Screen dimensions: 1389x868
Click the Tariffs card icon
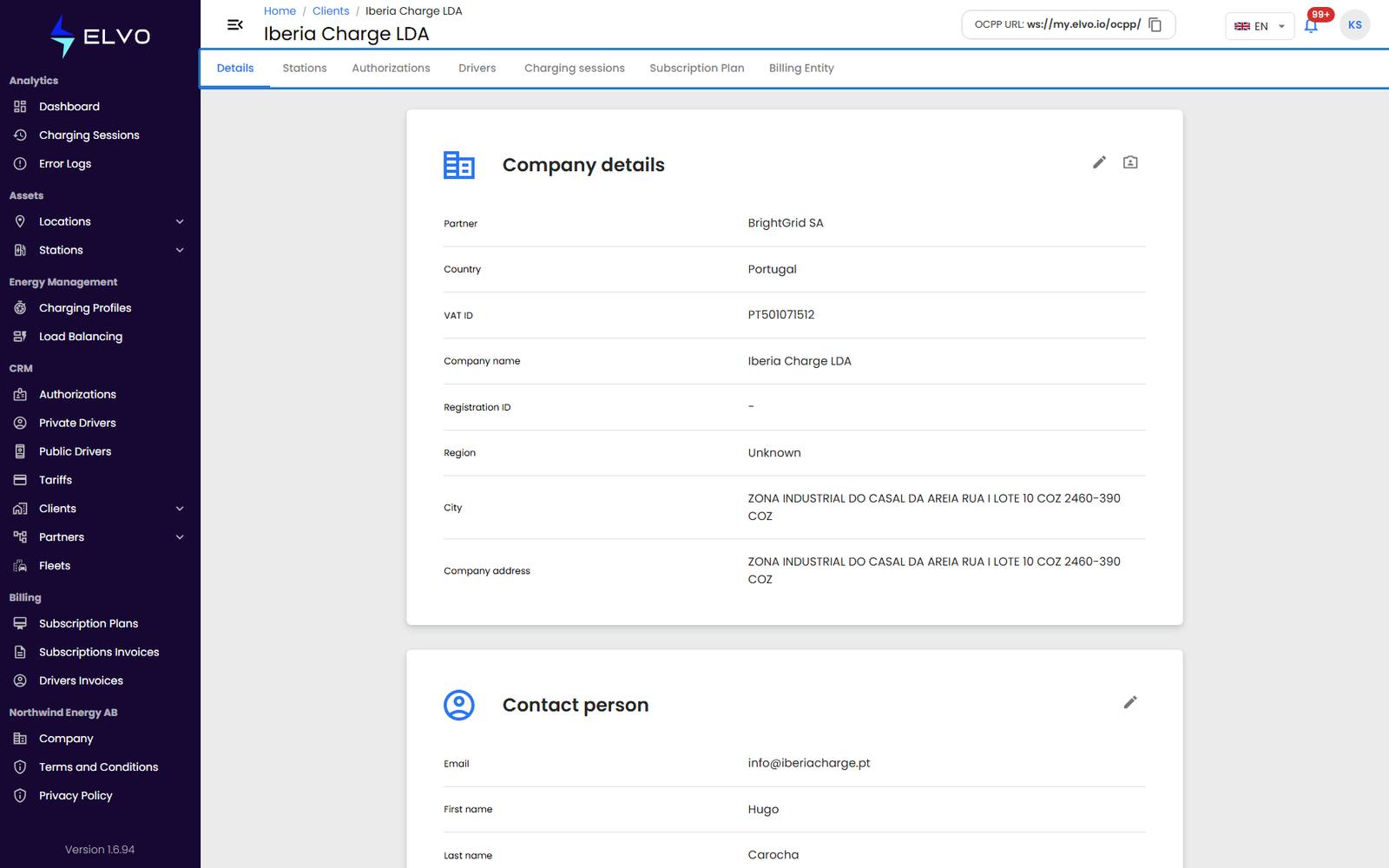20,480
